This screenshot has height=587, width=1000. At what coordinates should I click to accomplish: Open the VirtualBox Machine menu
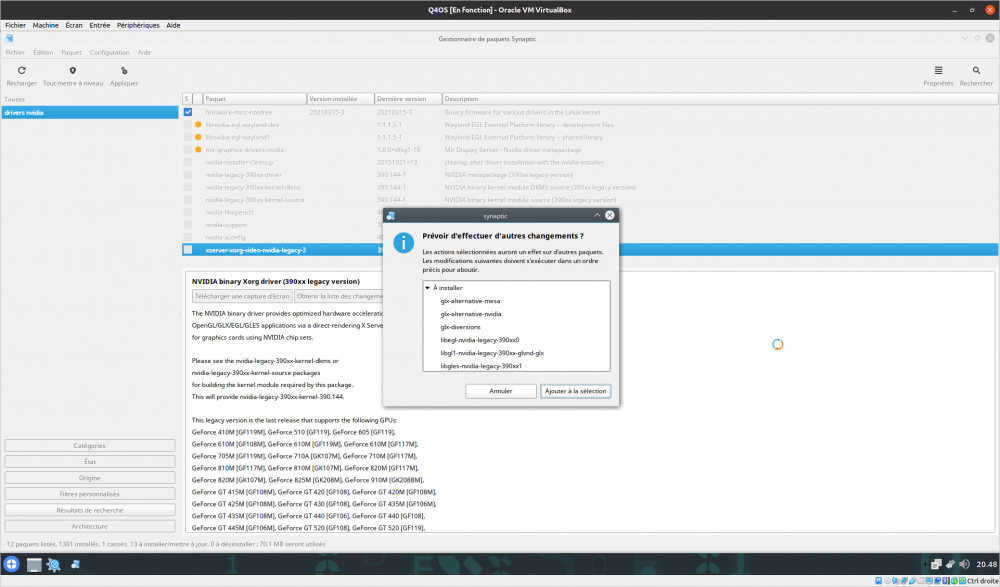(x=45, y=25)
